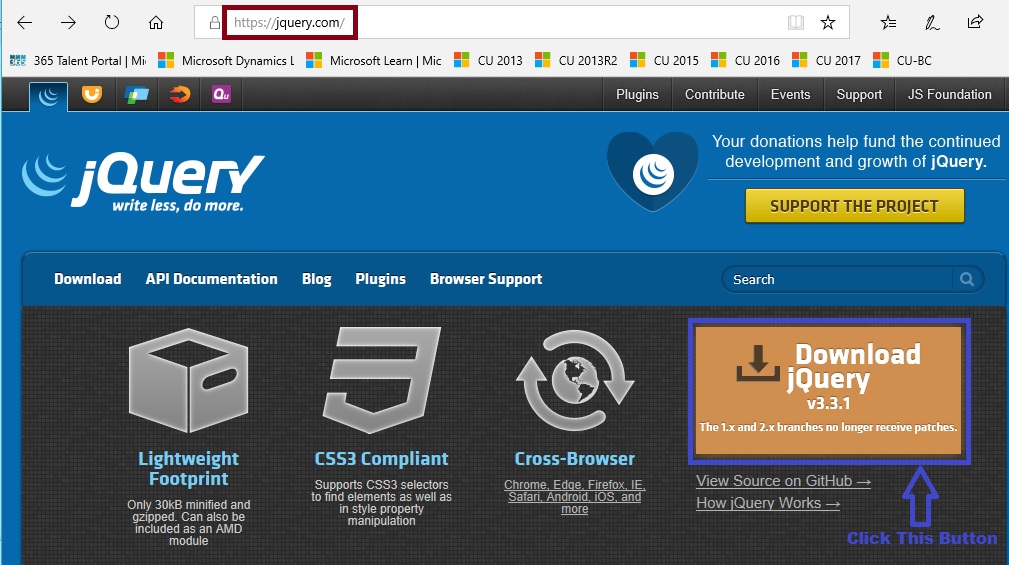
Task: Open the Share icon in browser toolbar
Action: point(975,22)
